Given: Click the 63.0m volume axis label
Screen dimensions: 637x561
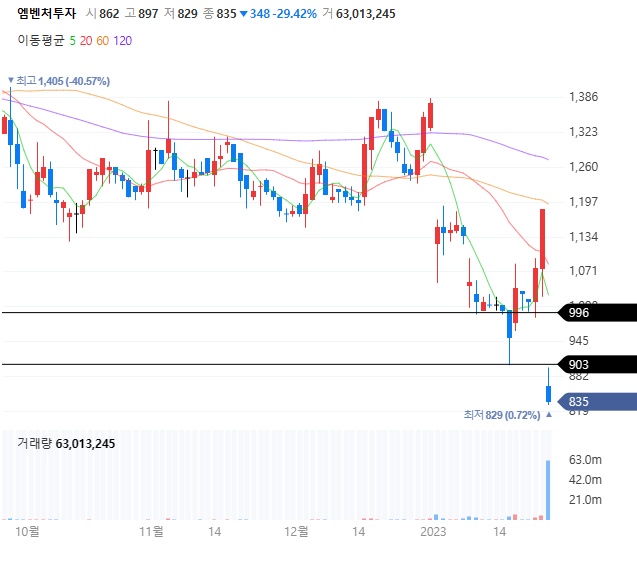Looking at the screenshot, I should click(x=585, y=460).
